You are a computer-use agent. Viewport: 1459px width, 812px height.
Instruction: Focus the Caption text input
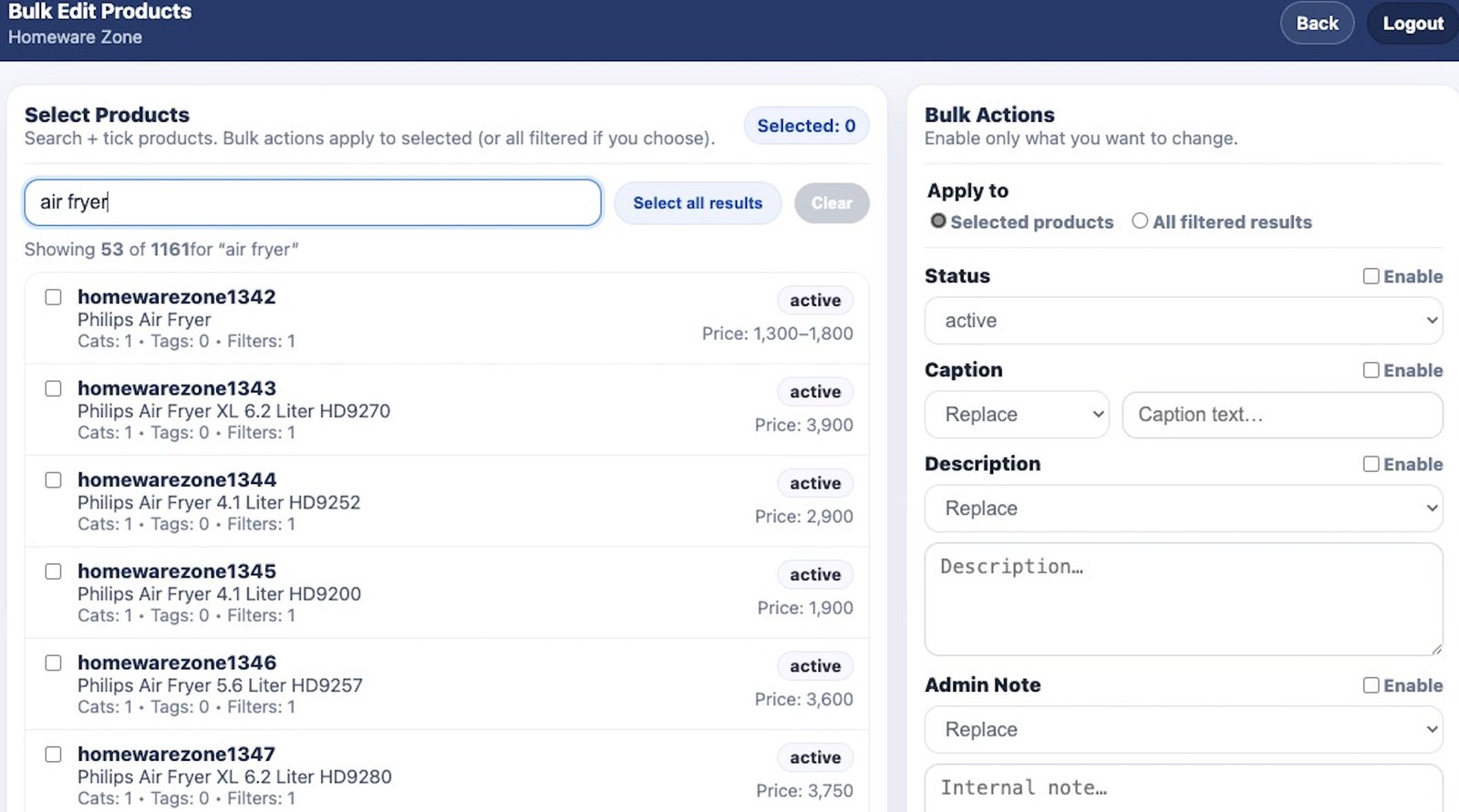[1281, 415]
